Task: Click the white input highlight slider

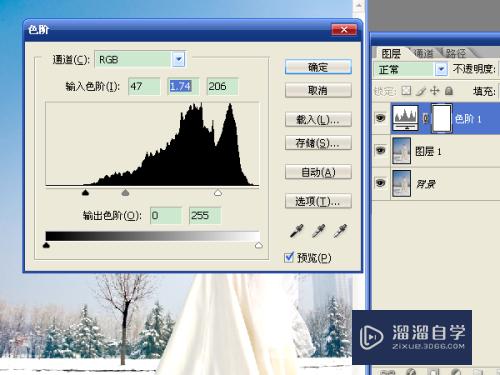Action: point(218,192)
